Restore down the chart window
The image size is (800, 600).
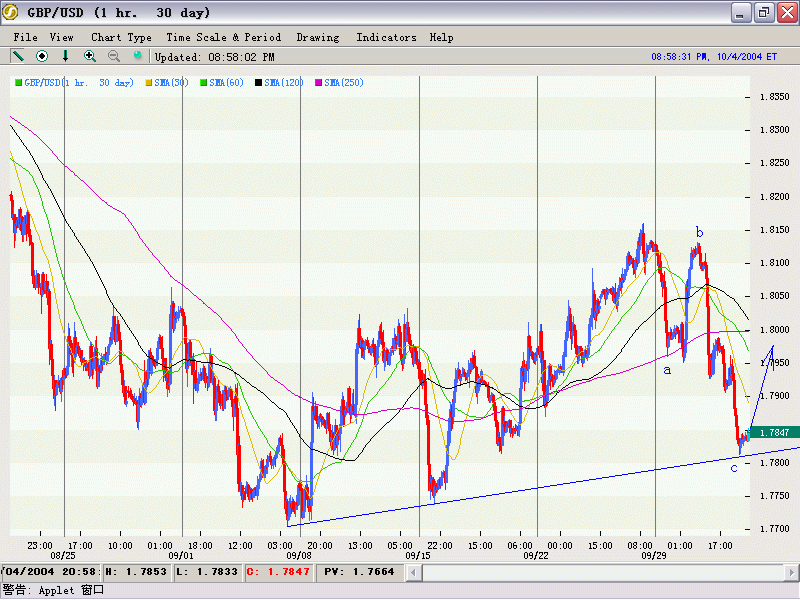click(x=763, y=13)
